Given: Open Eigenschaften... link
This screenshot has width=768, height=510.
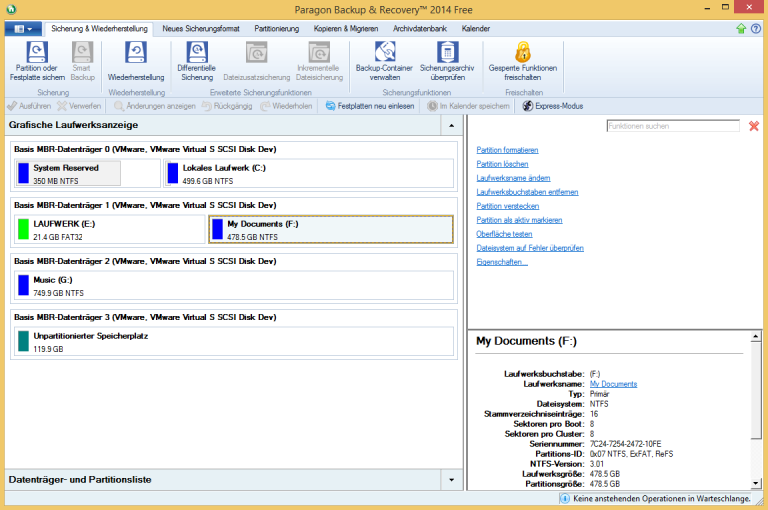Looking at the screenshot, I should (502, 262).
